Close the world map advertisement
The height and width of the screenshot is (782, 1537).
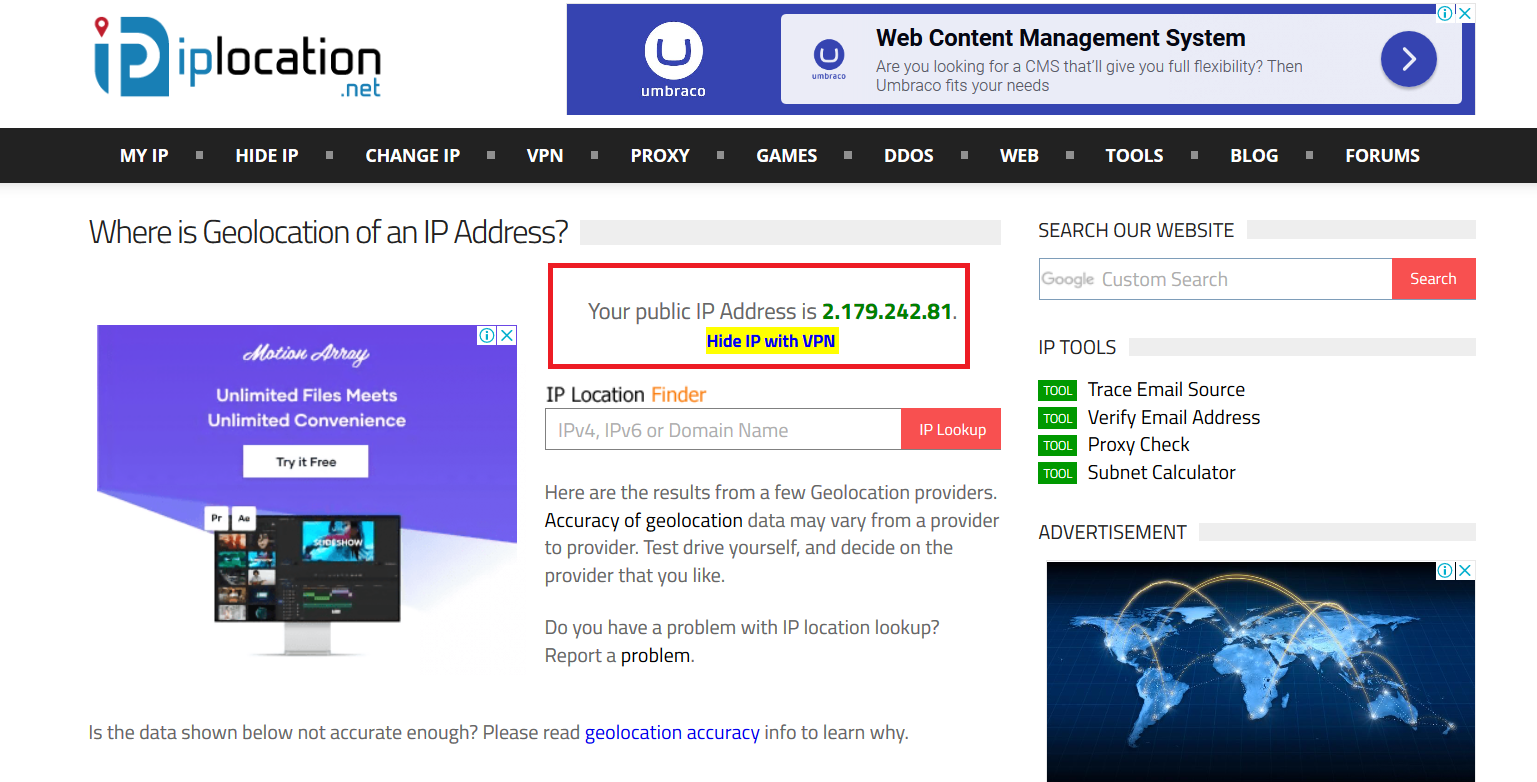point(1464,570)
